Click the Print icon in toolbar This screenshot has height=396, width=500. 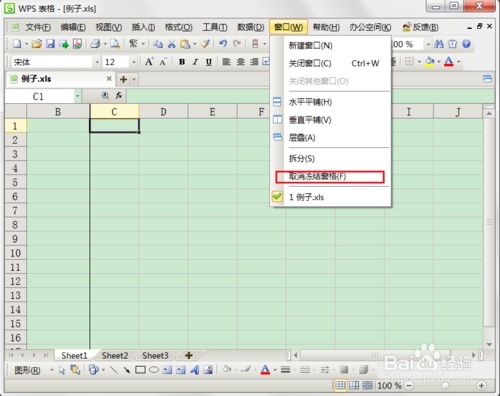95,44
